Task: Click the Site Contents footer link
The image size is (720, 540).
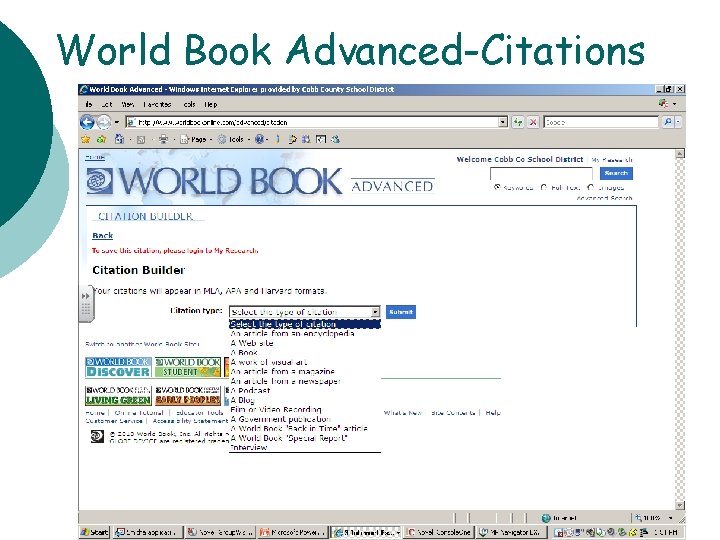Action: [453, 413]
